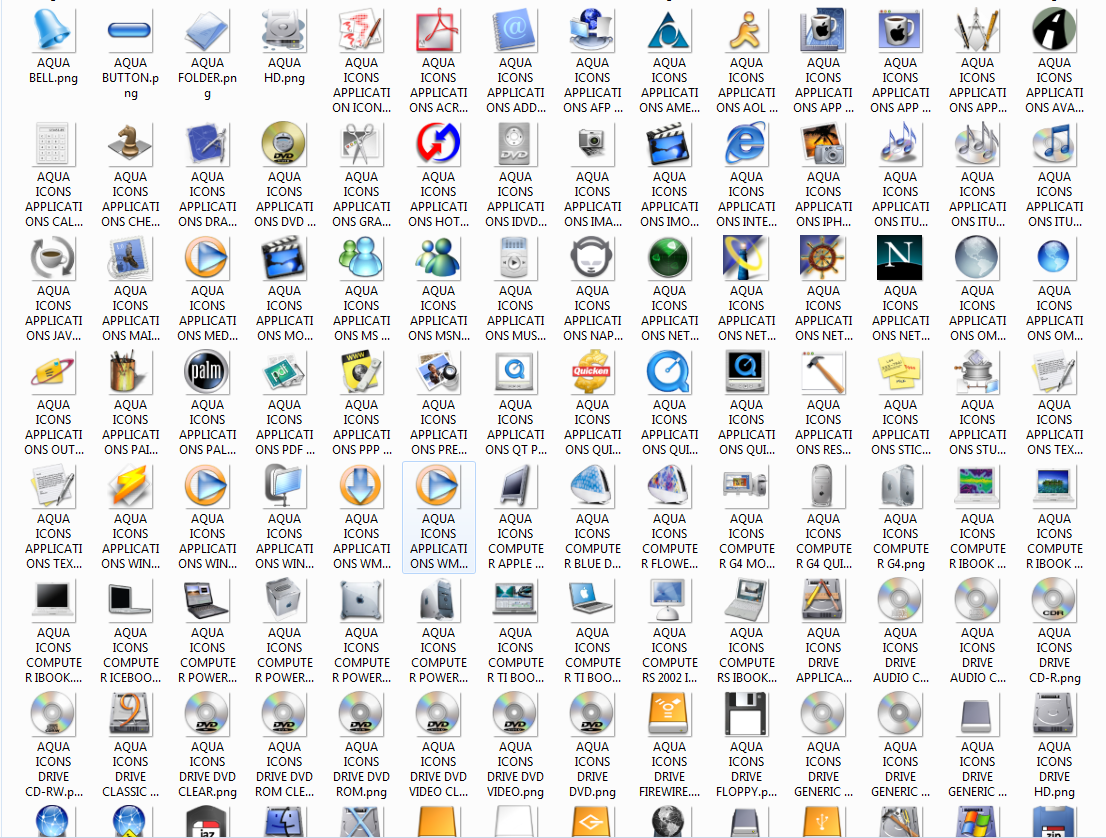
Task: Select the MSN Messenger buddies icon
Action: [438, 258]
